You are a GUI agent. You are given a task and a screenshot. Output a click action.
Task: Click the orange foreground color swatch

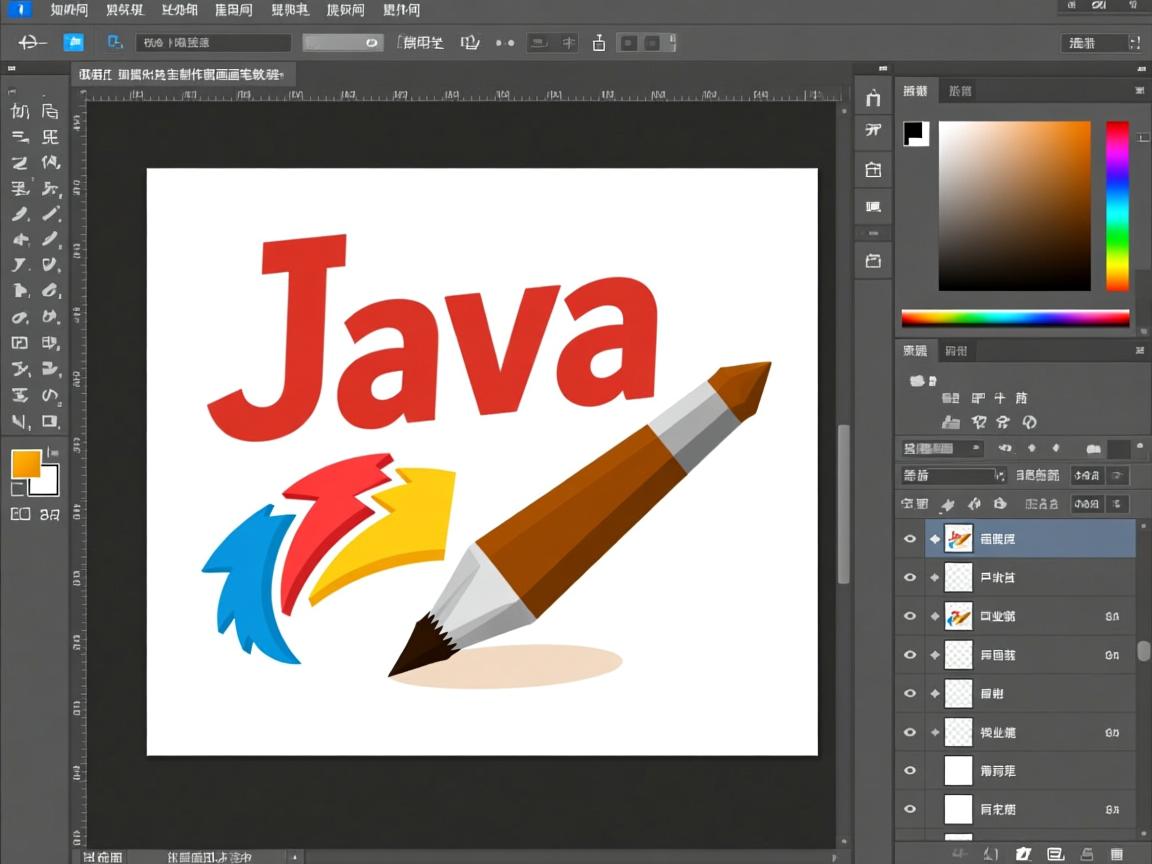click(28, 465)
